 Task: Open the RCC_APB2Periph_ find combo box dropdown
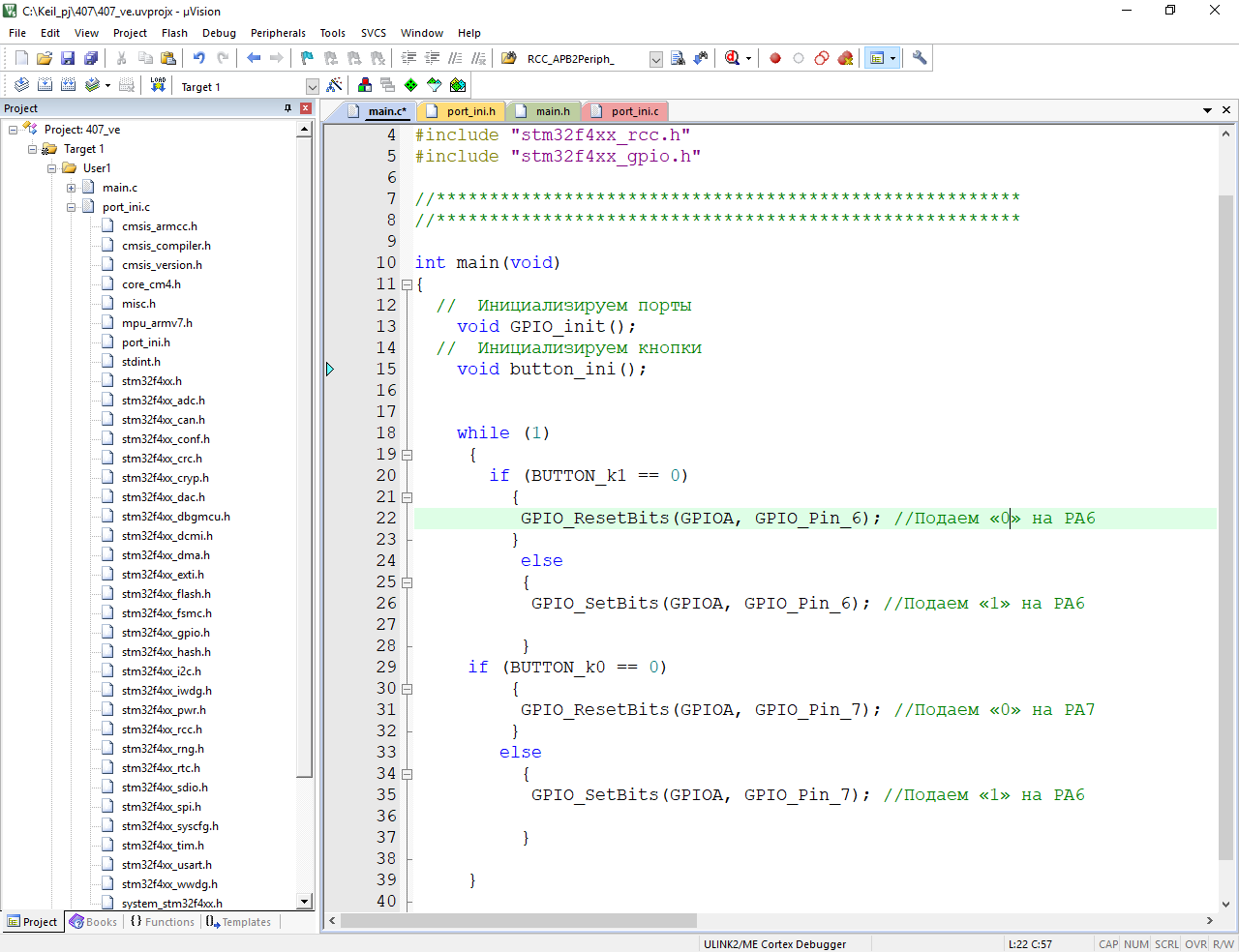tap(655, 59)
